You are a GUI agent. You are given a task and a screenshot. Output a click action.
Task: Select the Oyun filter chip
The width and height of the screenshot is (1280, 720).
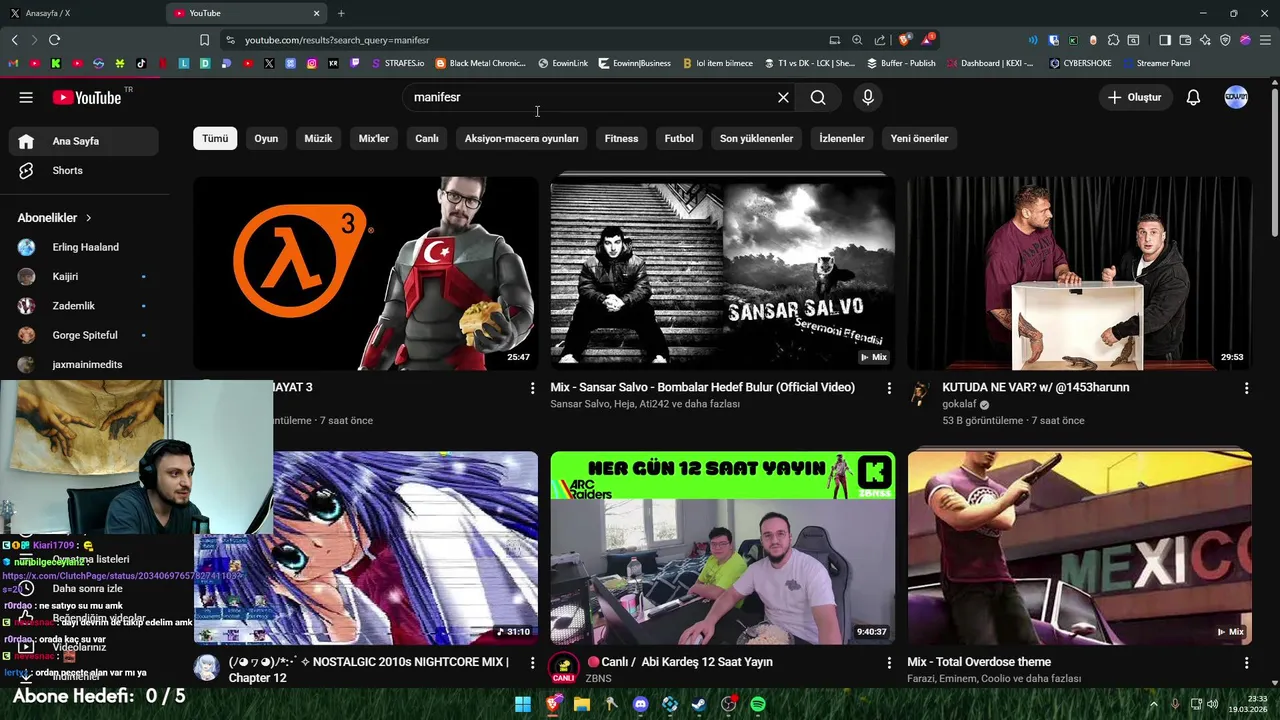pos(266,138)
